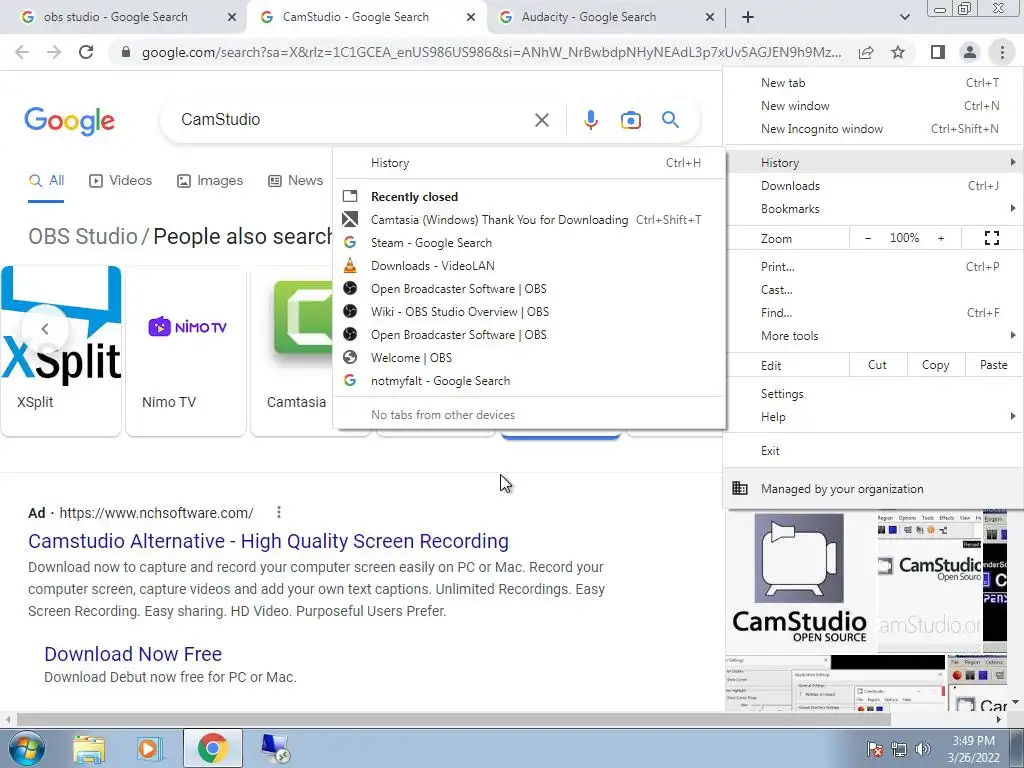Search by image with the camera icon

630,120
